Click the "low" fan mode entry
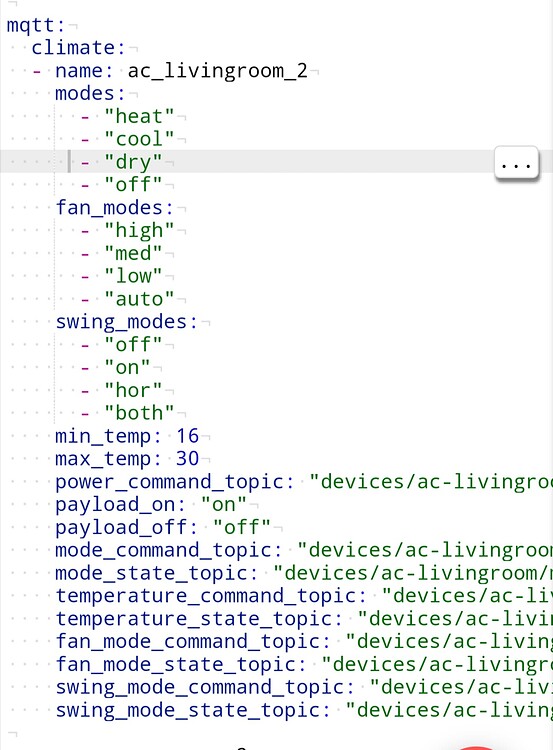This screenshot has width=553, height=750. (133, 276)
